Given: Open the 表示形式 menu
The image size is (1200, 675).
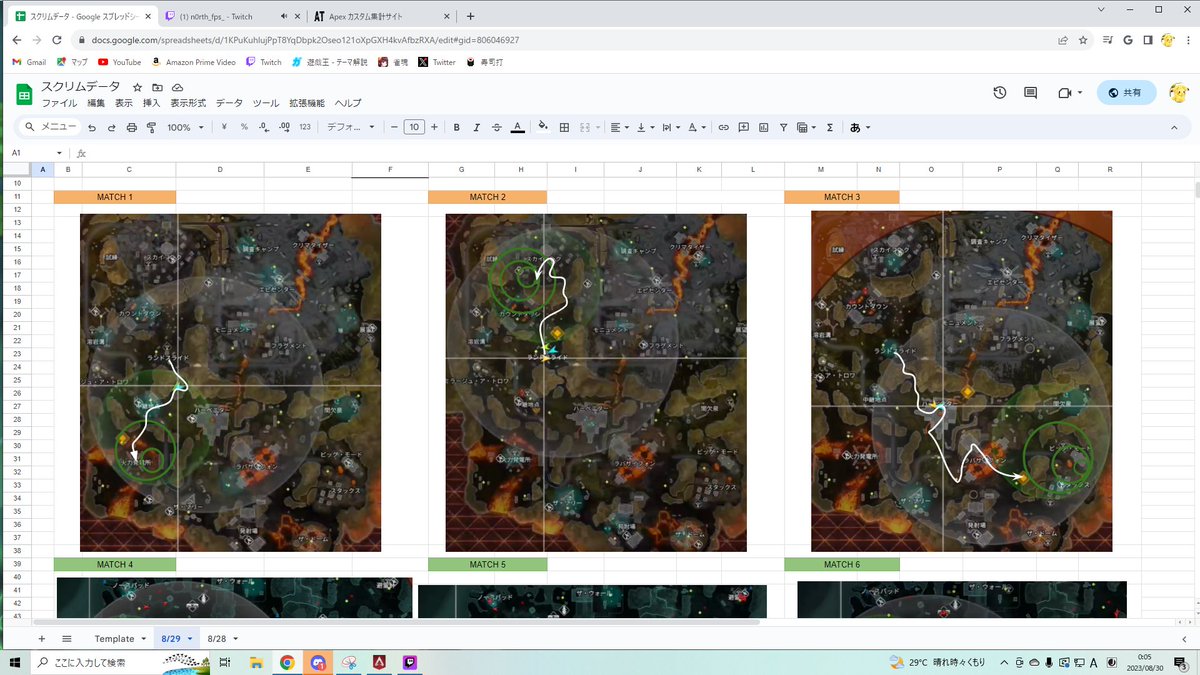Looking at the screenshot, I should click(188, 103).
